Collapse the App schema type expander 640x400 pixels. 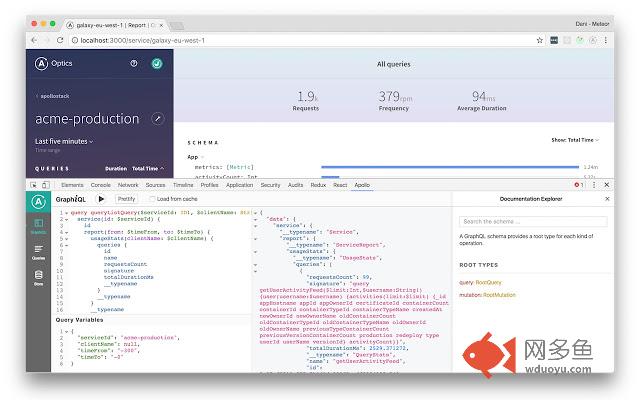pos(202,157)
